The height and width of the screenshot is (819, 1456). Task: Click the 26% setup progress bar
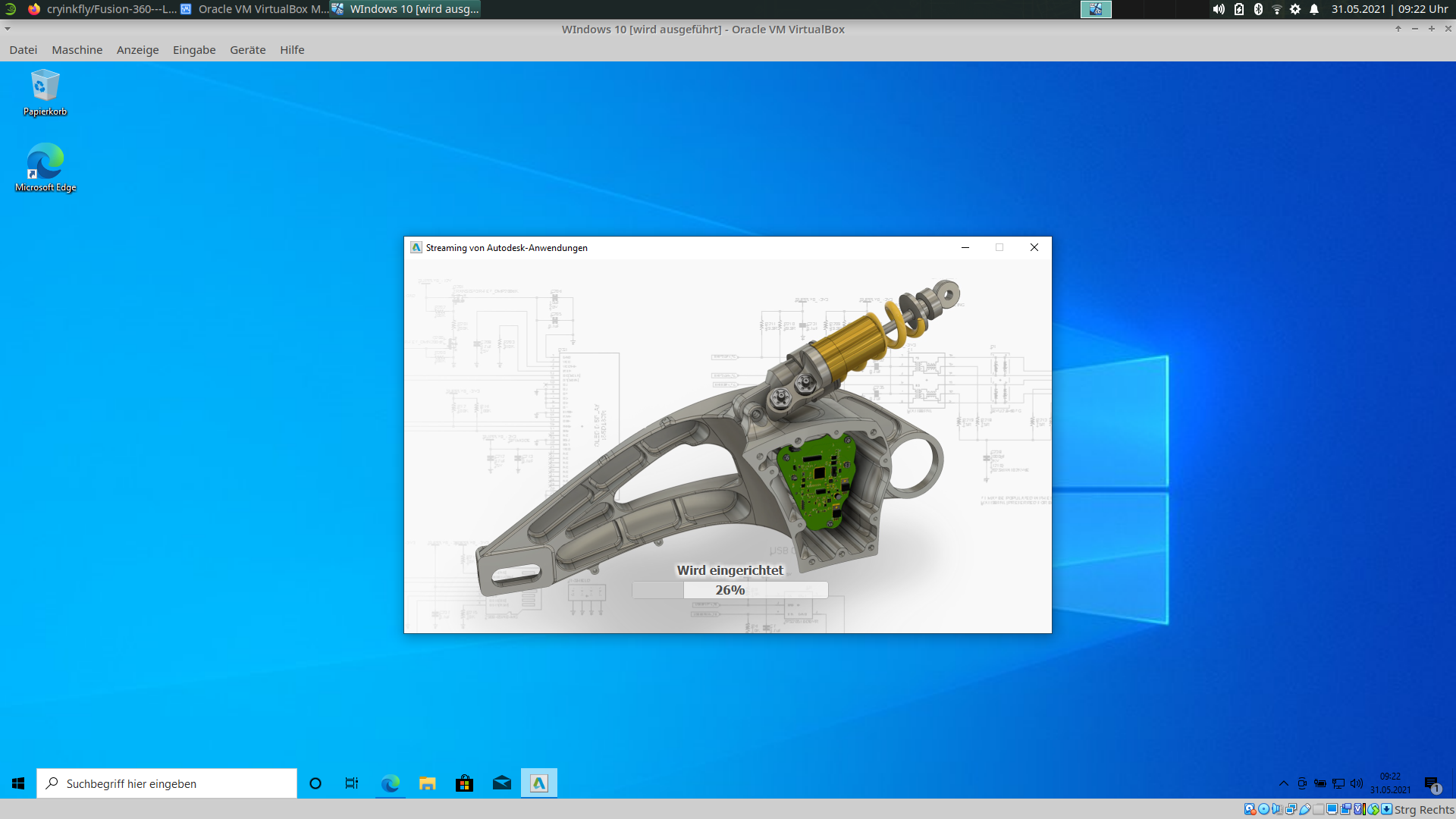tap(730, 590)
